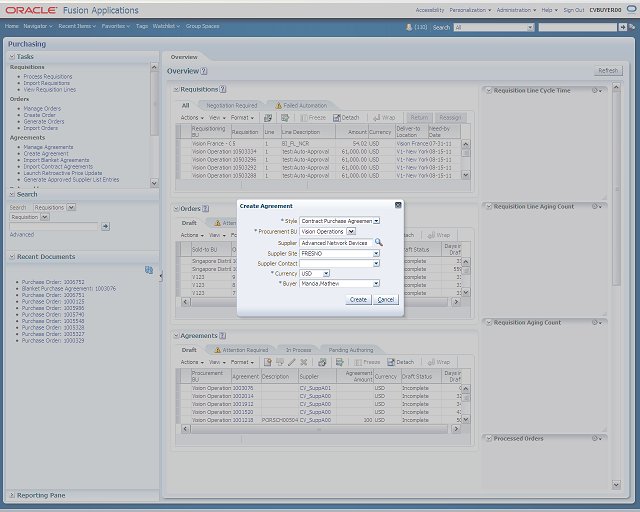This screenshot has width=640, height=512.
Task: Click Wrap in the Requisitions toolbar
Action: (x=384, y=118)
